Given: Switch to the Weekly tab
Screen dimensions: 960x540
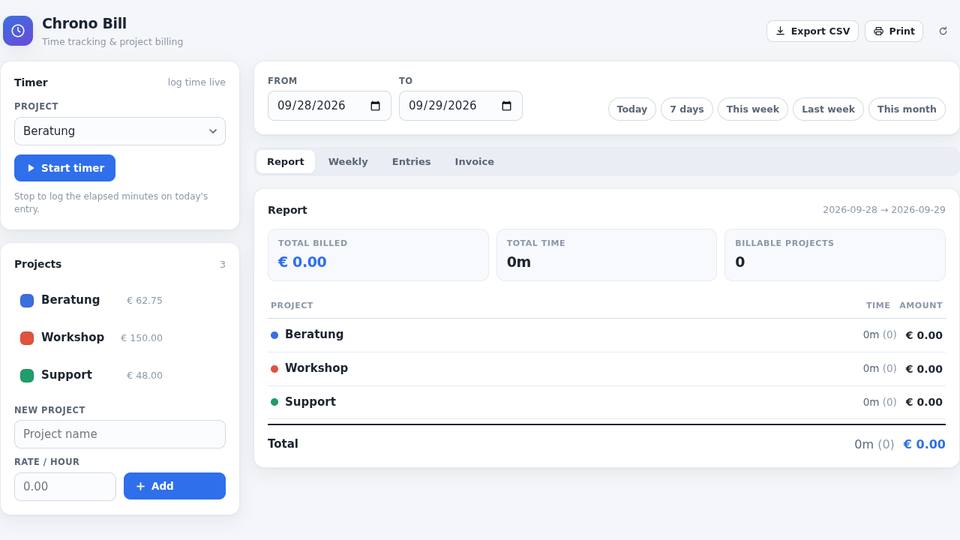Looking at the screenshot, I should tap(348, 162).
